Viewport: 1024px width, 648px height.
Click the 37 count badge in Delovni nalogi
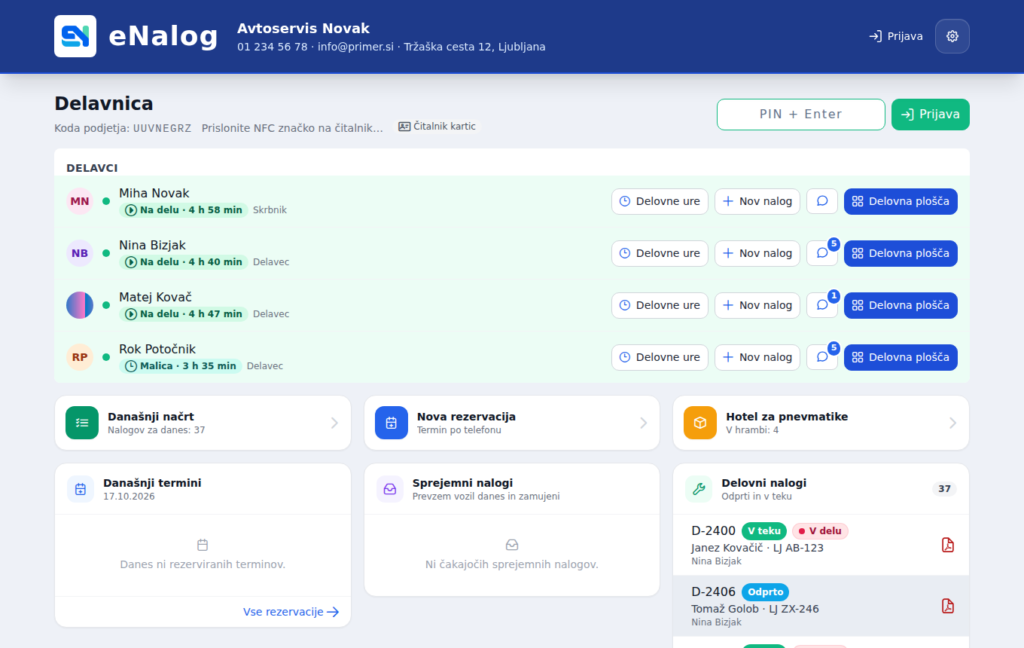(x=944, y=489)
